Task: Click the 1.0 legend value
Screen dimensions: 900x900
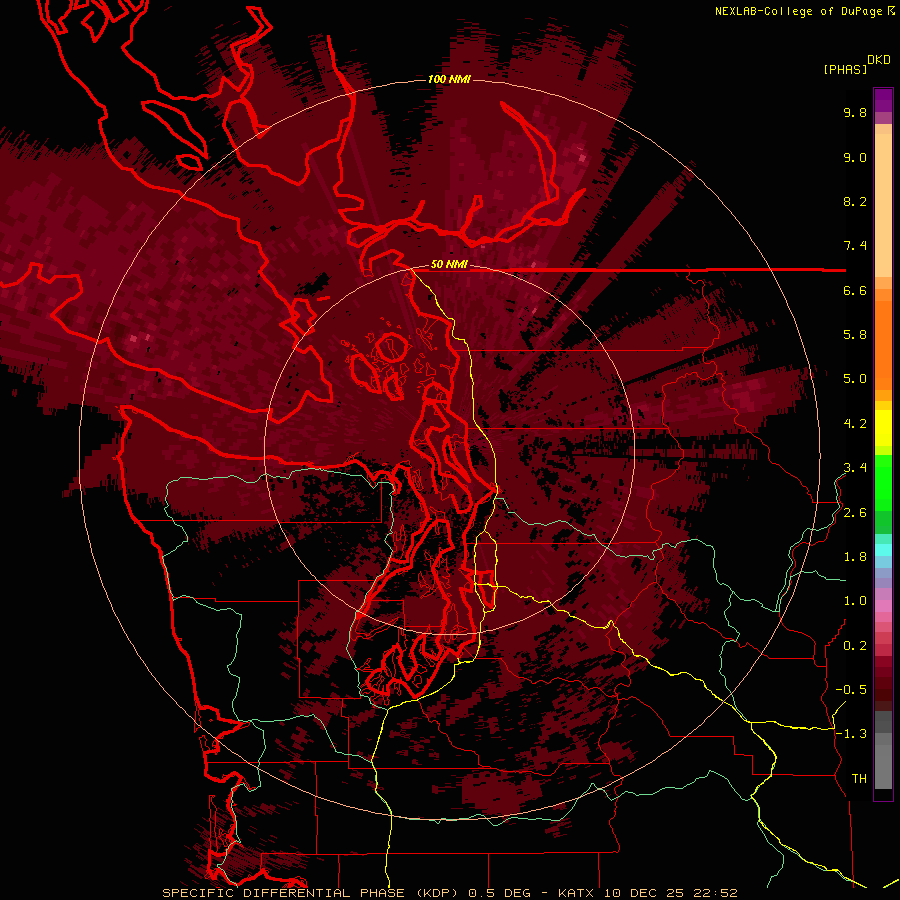Action: (855, 601)
